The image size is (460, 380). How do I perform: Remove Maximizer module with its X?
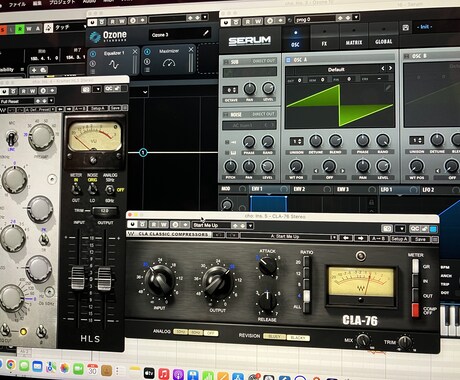point(191,49)
